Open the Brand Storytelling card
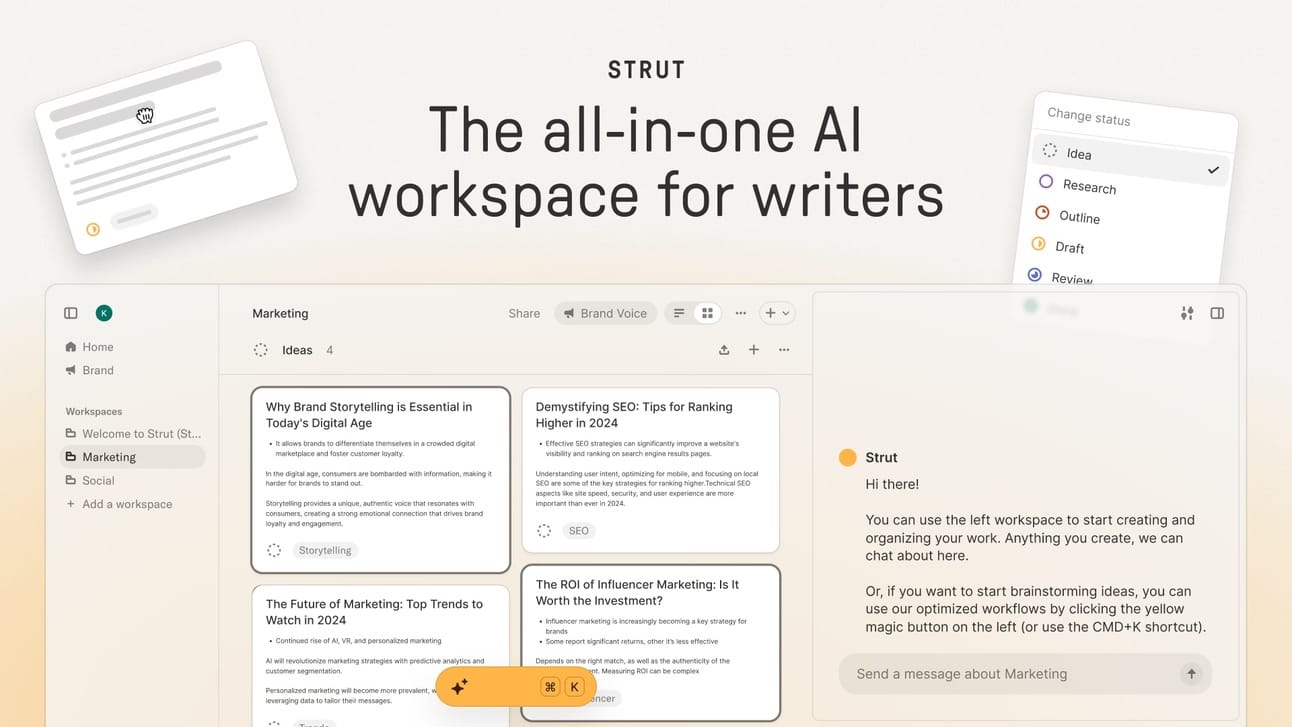Screen dimensions: 1292x727 click(x=380, y=480)
